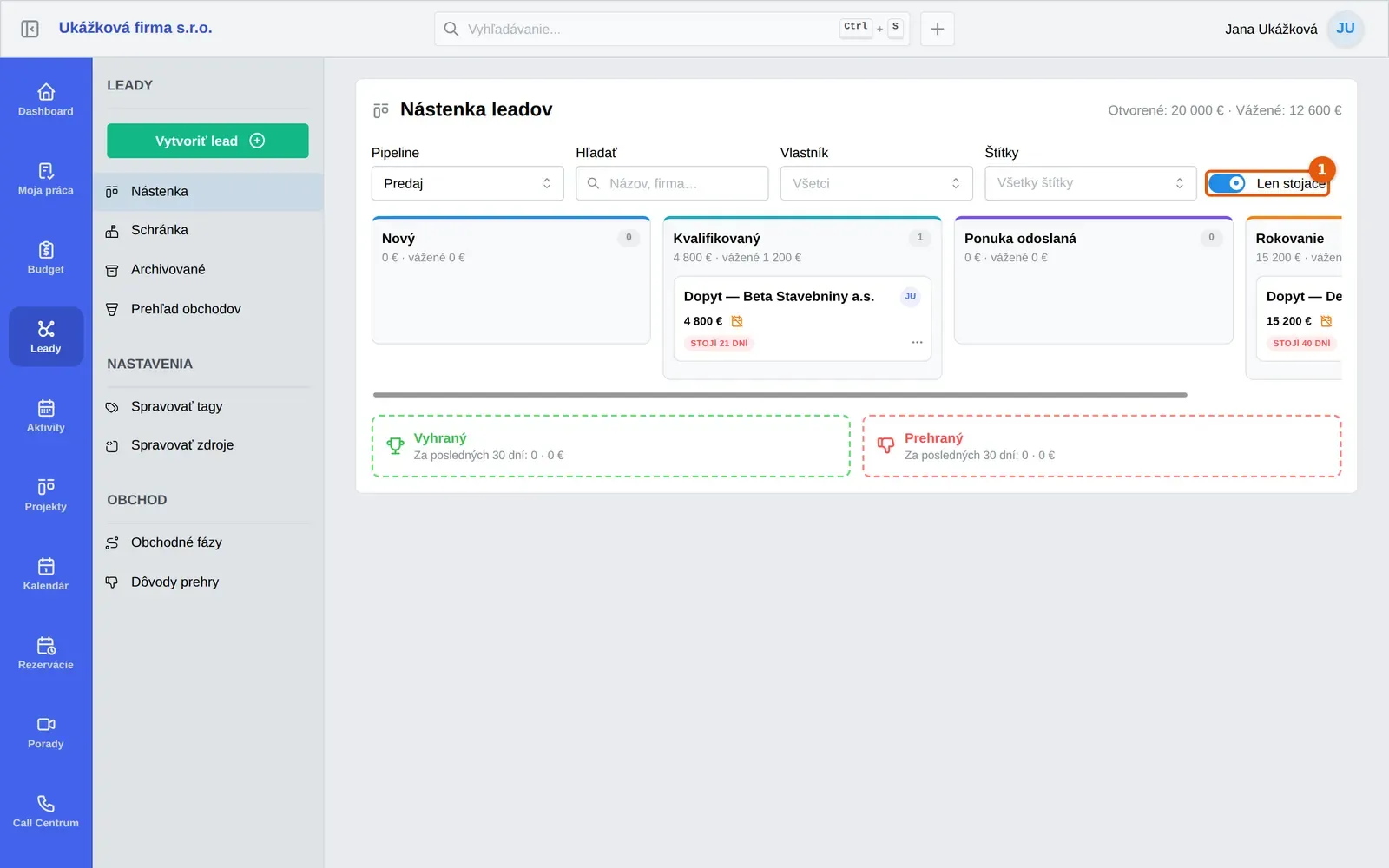Viewport: 1389px width, 868px height.
Task: Click the Názov, firma search field
Action: pos(672,183)
